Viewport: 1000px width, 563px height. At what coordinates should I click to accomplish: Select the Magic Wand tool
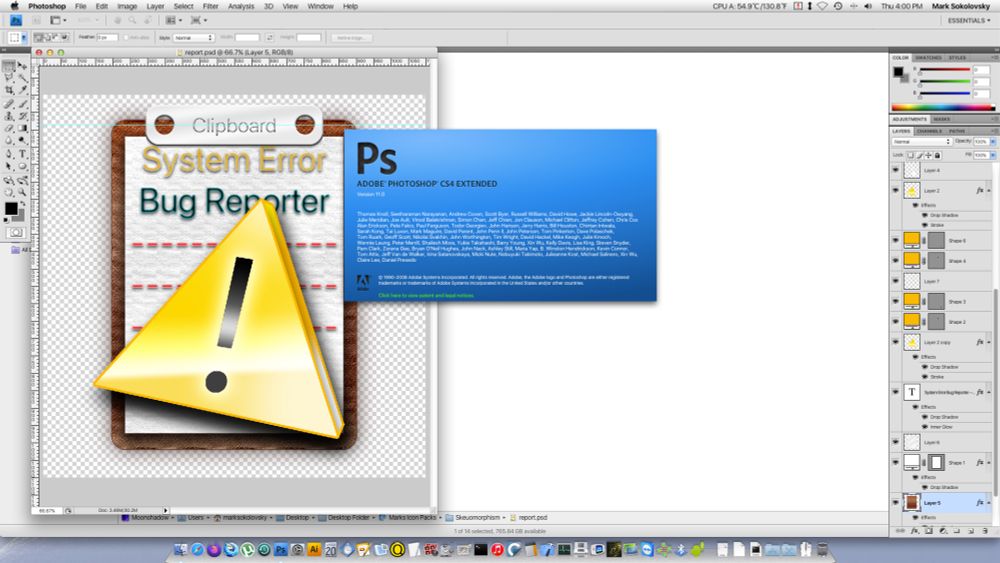[x=22, y=78]
